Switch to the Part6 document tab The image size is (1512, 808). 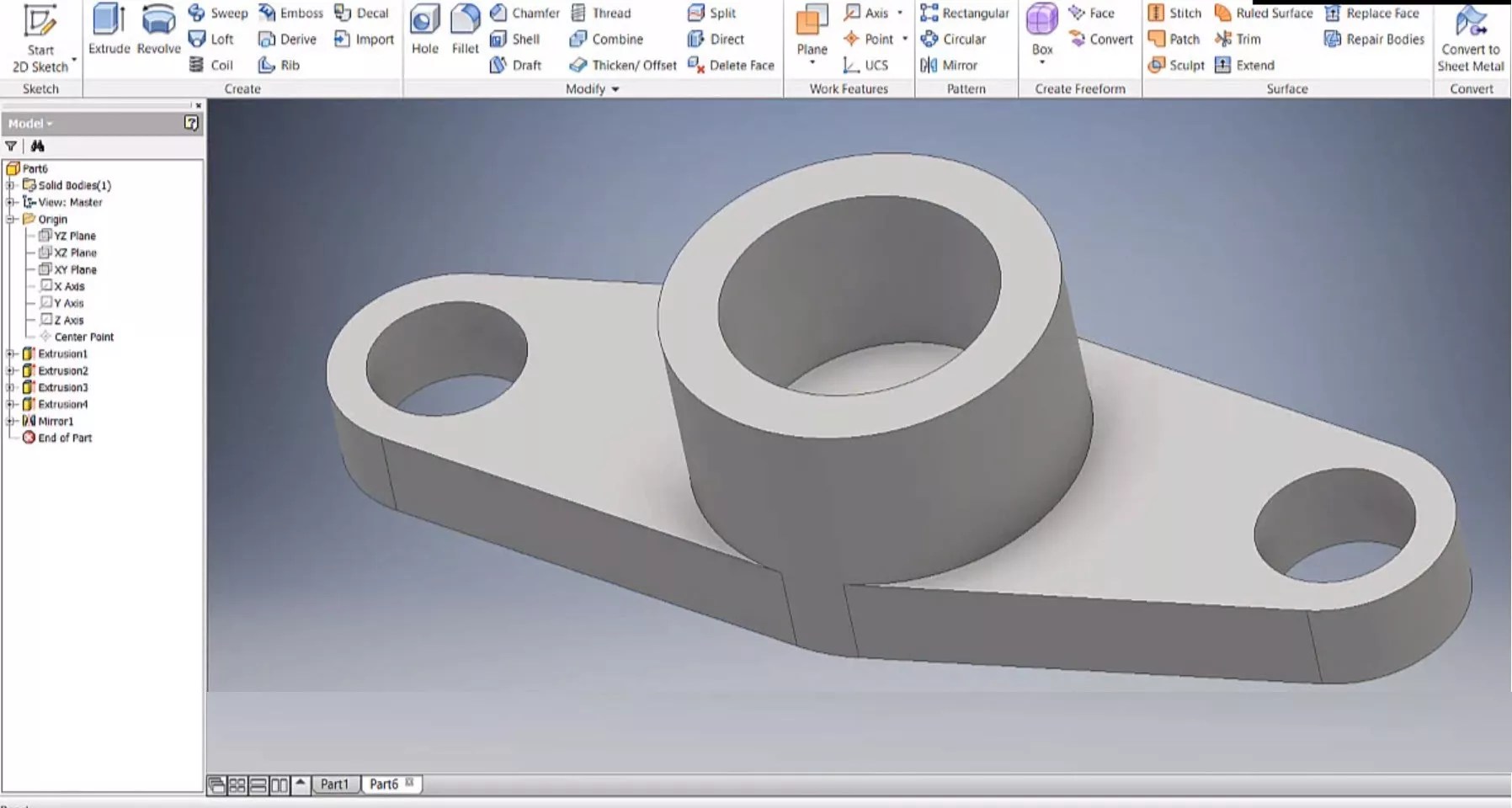point(384,784)
